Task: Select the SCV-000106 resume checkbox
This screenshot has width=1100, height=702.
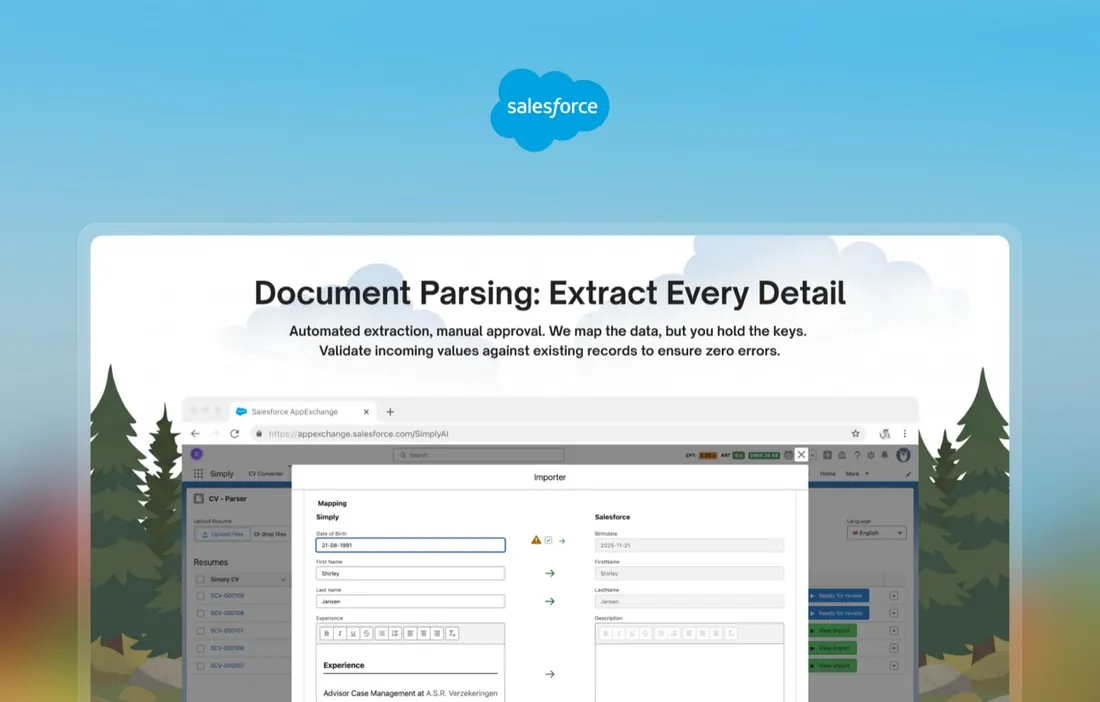Action: tap(201, 648)
